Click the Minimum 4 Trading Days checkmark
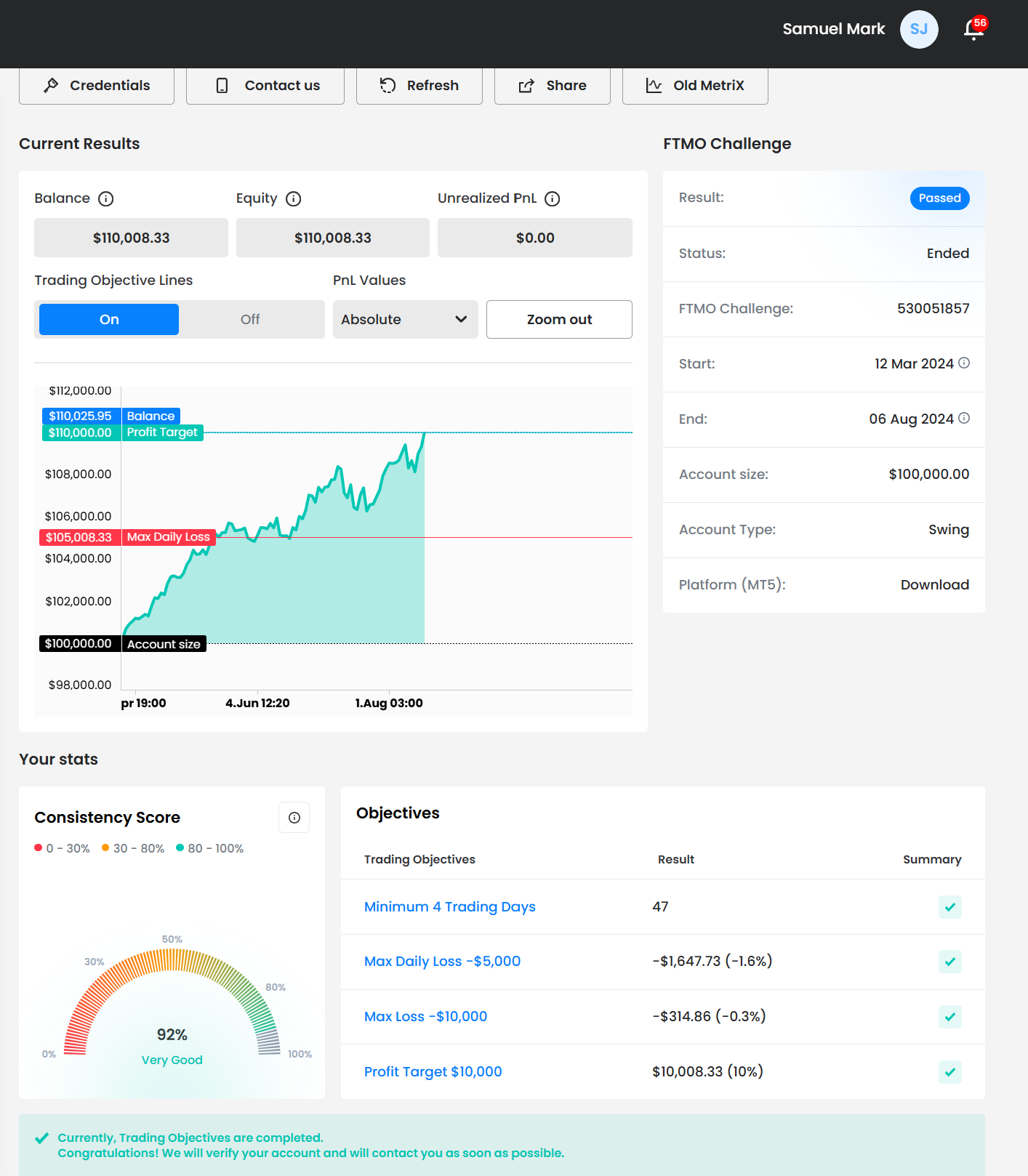1028x1176 pixels. (x=950, y=907)
